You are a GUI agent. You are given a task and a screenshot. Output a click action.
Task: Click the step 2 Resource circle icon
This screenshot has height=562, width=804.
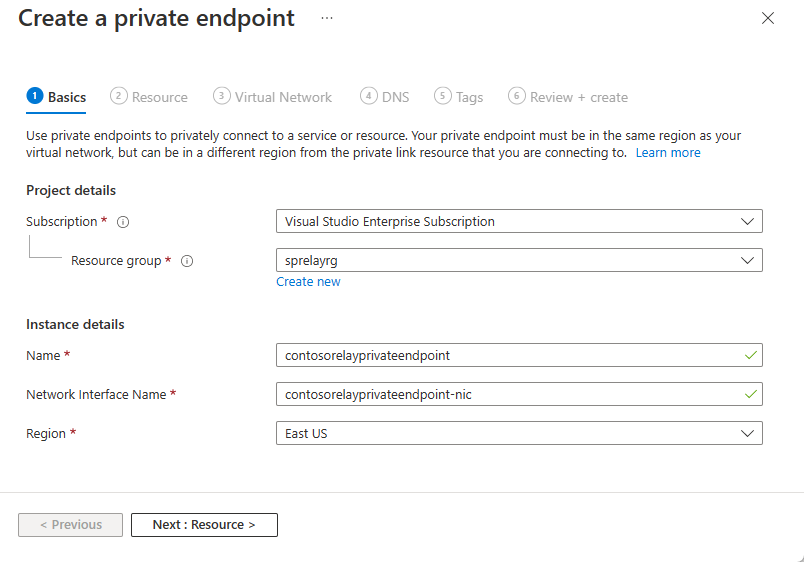(119, 96)
